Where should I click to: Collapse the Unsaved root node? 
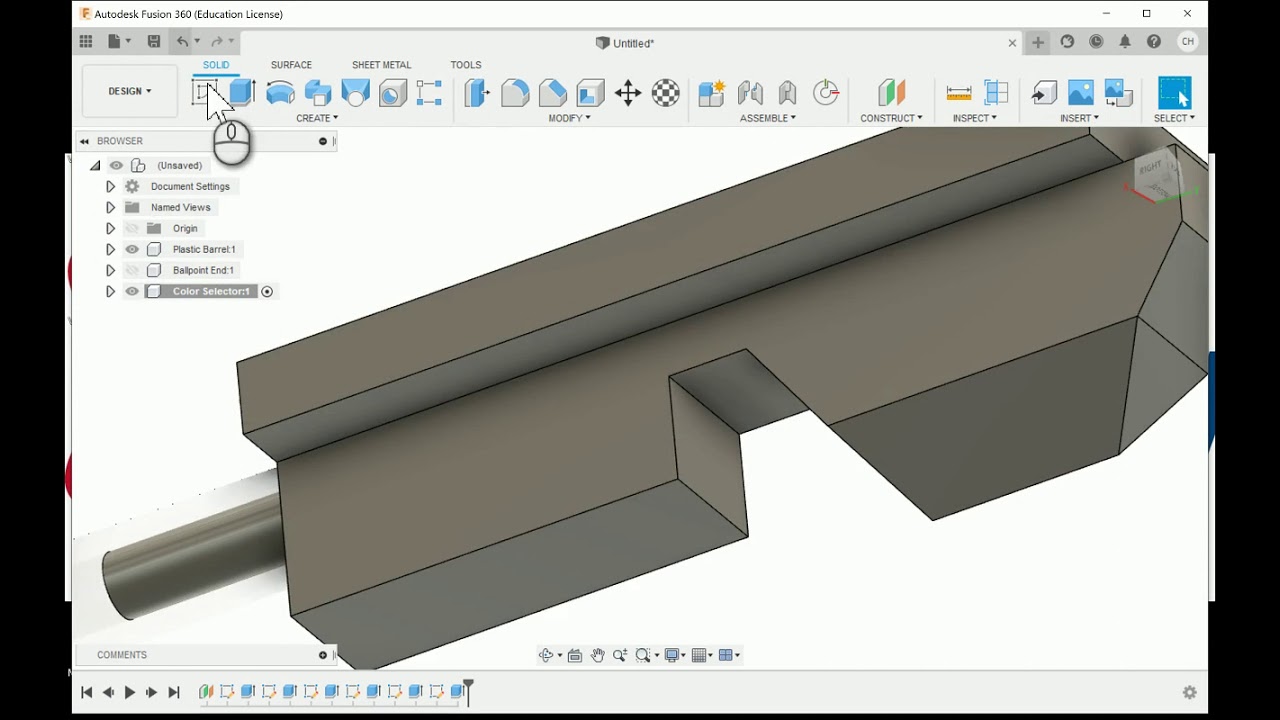point(95,165)
